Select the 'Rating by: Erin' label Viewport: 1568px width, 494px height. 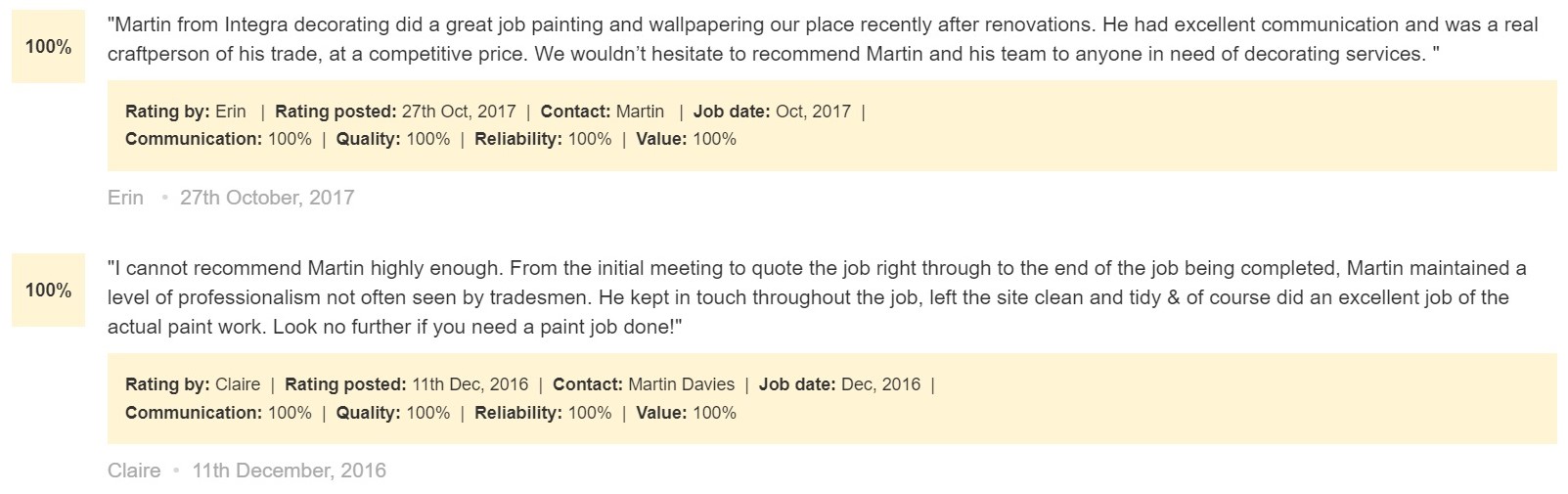tap(186, 112)
